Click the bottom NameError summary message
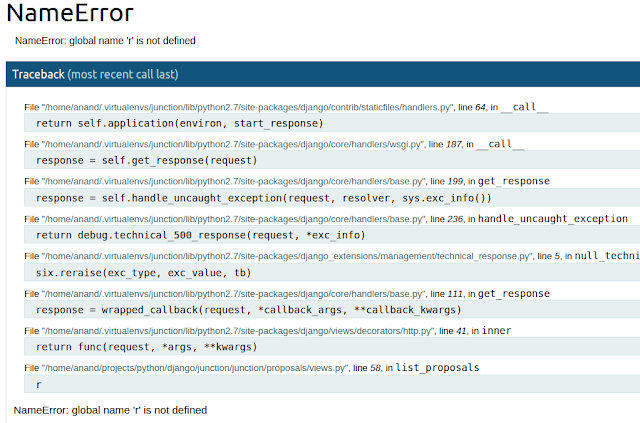 [x=110, y=410]
